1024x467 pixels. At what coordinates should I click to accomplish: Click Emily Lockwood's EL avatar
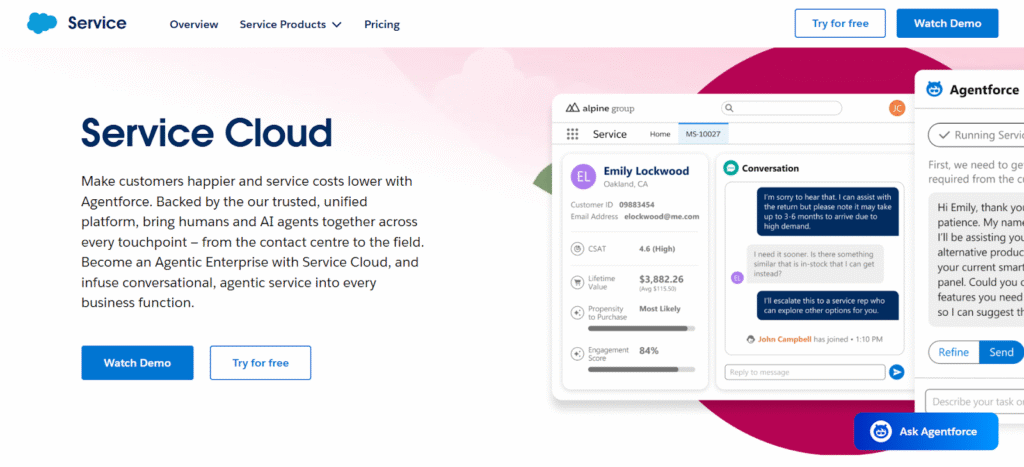coord(583,177)
